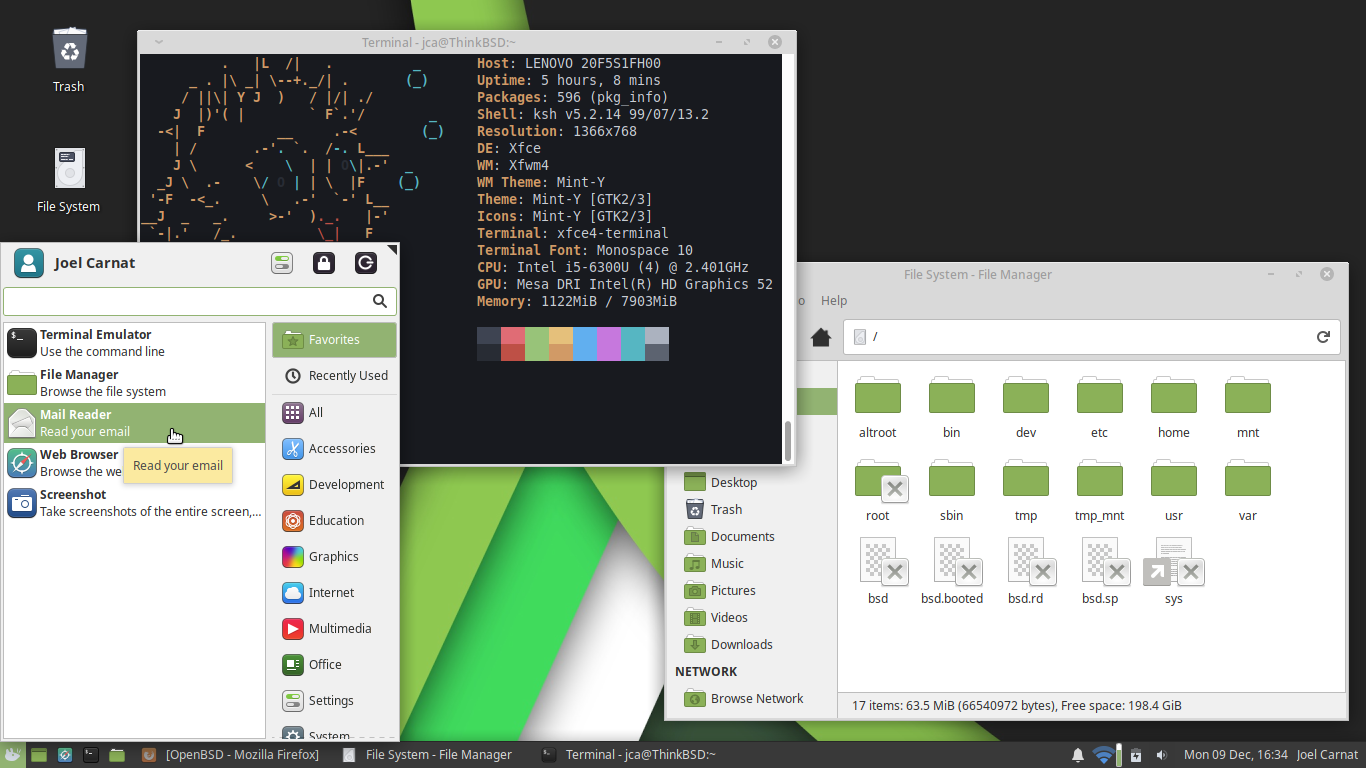
Task: Click the volume speaker icon in panel
Action: tap(1161, 755)
